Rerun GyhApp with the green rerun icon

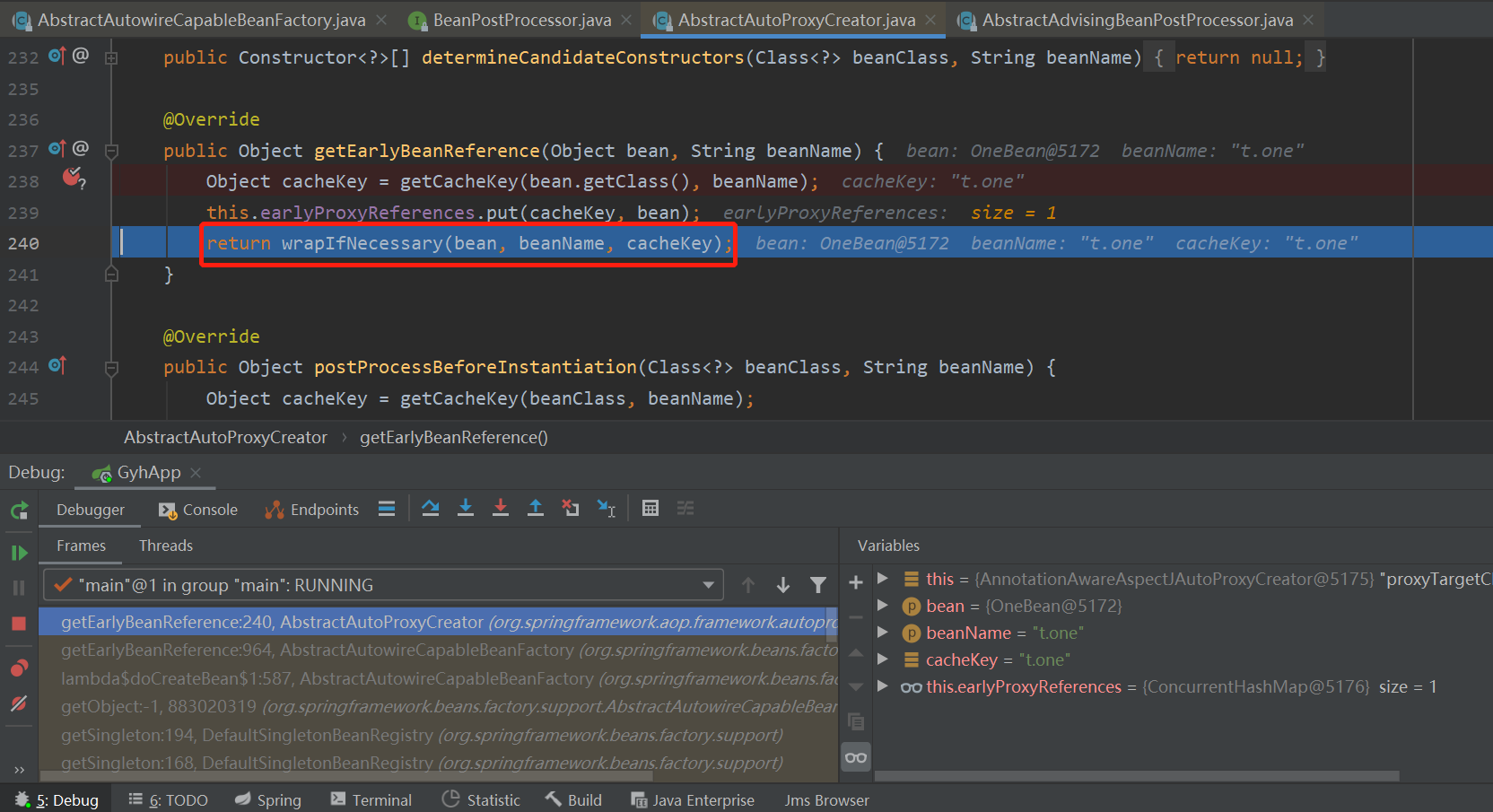pos(19,511)
